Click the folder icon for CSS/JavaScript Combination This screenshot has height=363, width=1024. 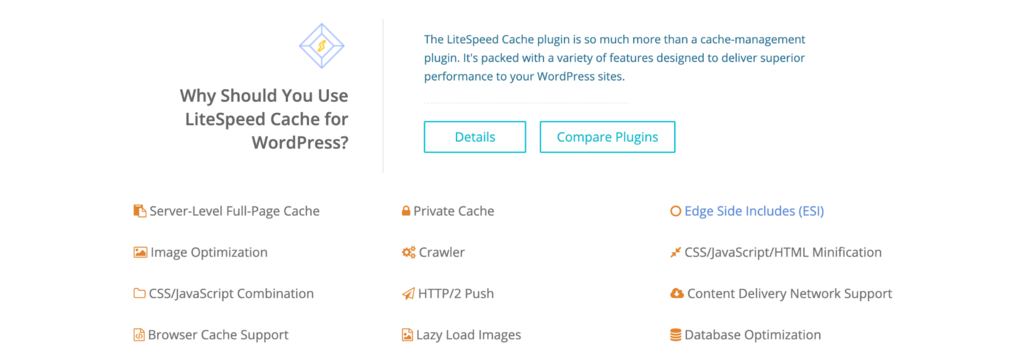point(140,293)
